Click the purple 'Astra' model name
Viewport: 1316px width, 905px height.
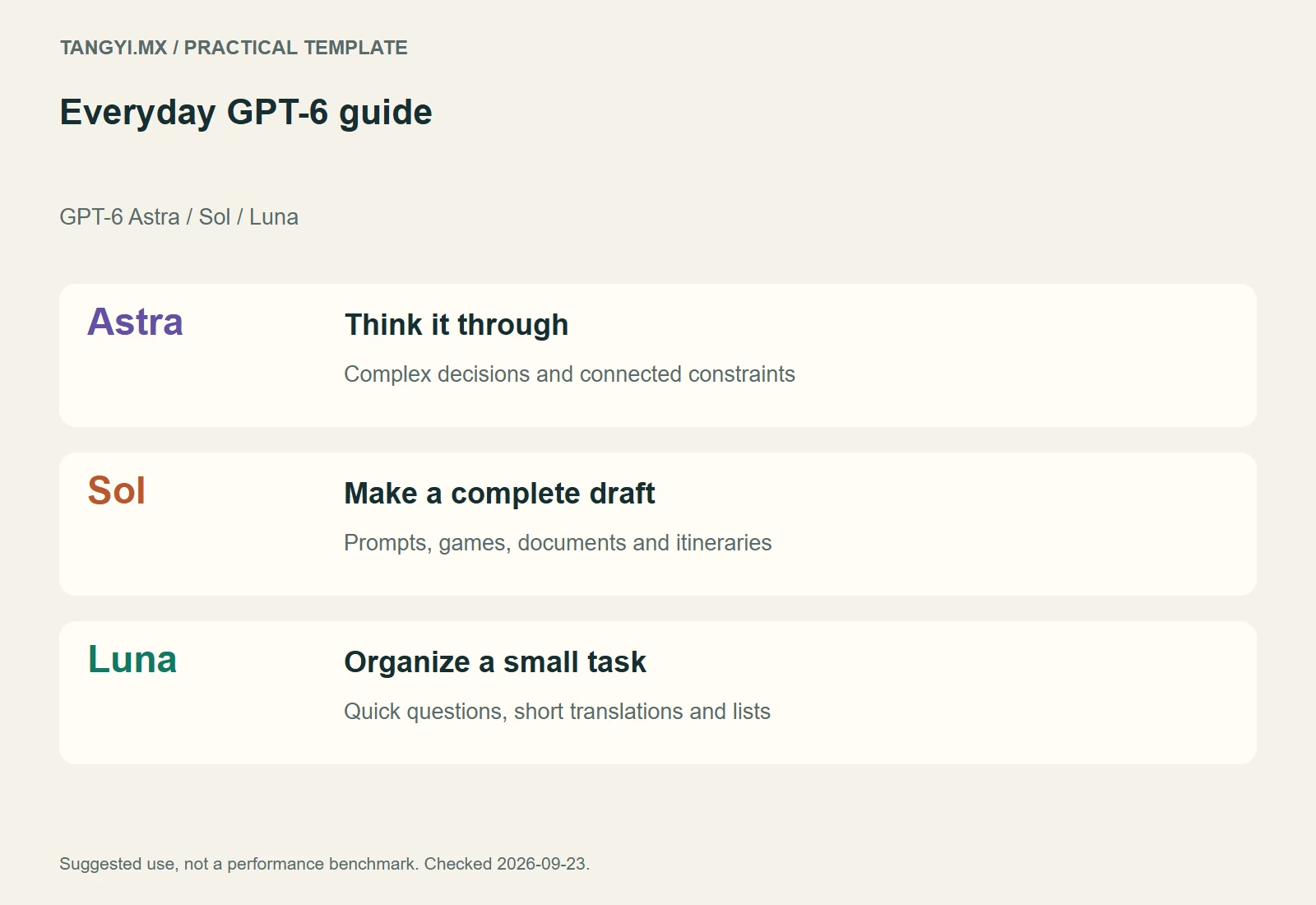135,322
